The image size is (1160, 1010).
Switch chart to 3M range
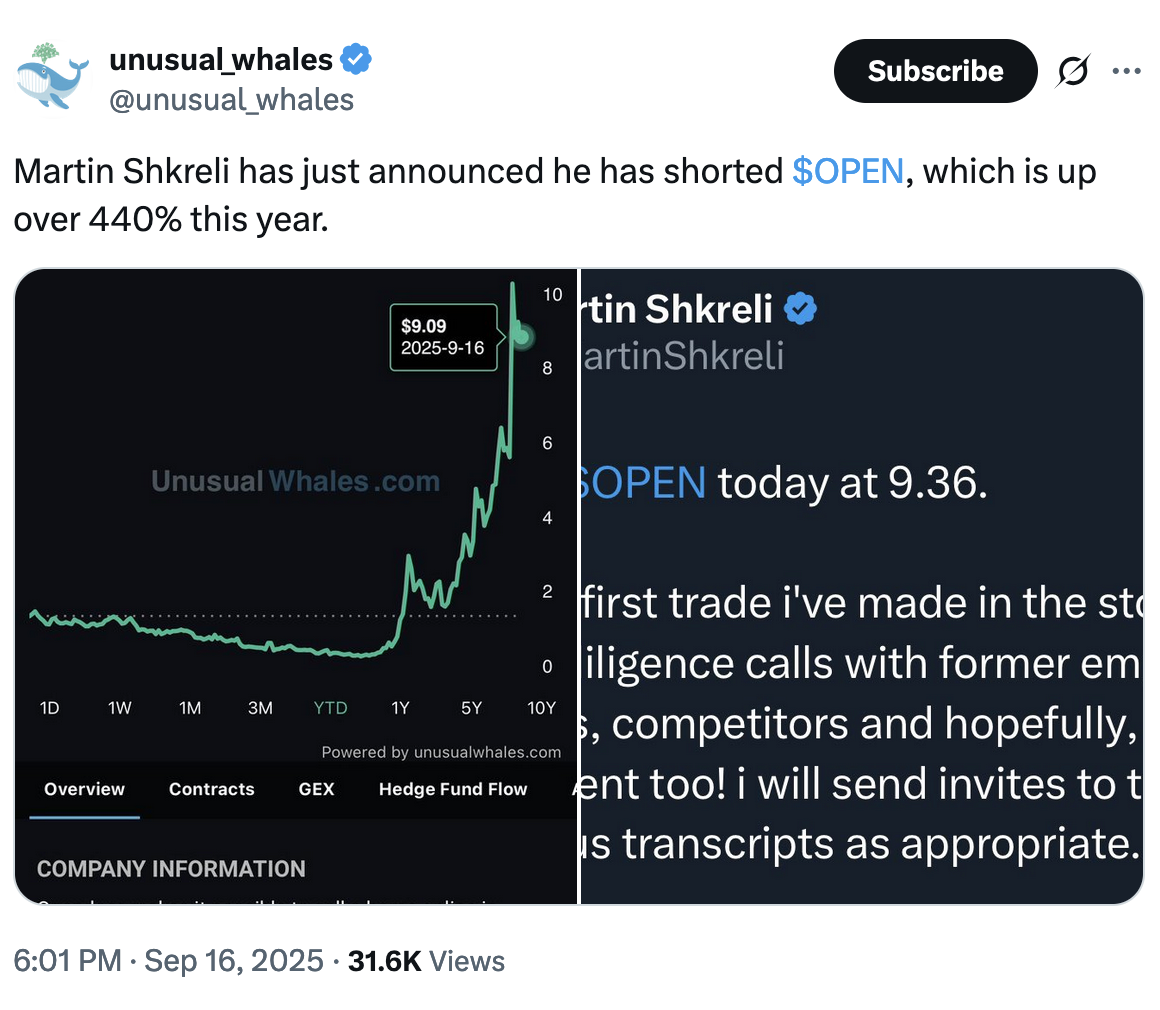click(x=260, y=708)
